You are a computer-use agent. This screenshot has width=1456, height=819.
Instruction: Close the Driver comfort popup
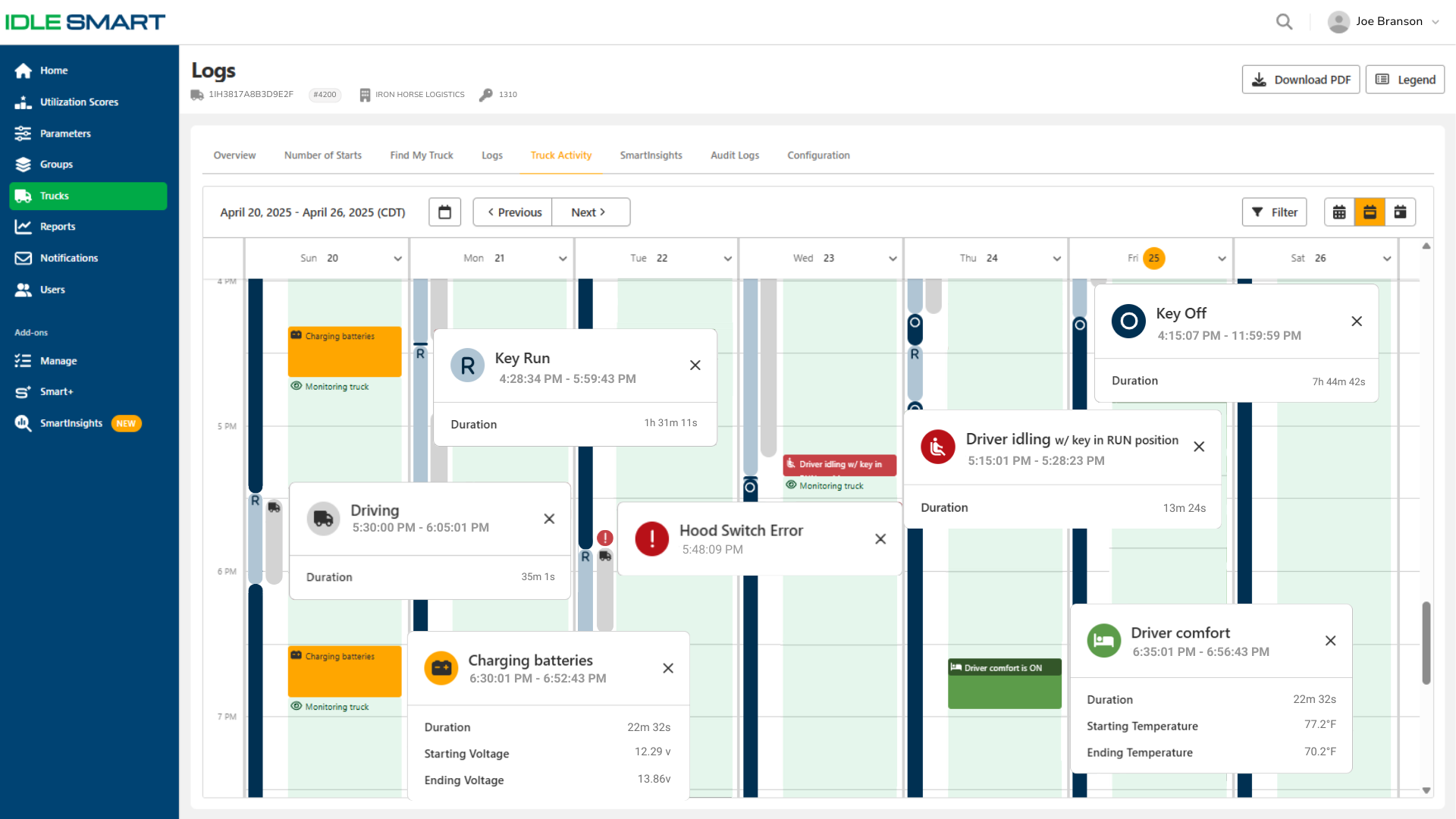coord(1330,641)
